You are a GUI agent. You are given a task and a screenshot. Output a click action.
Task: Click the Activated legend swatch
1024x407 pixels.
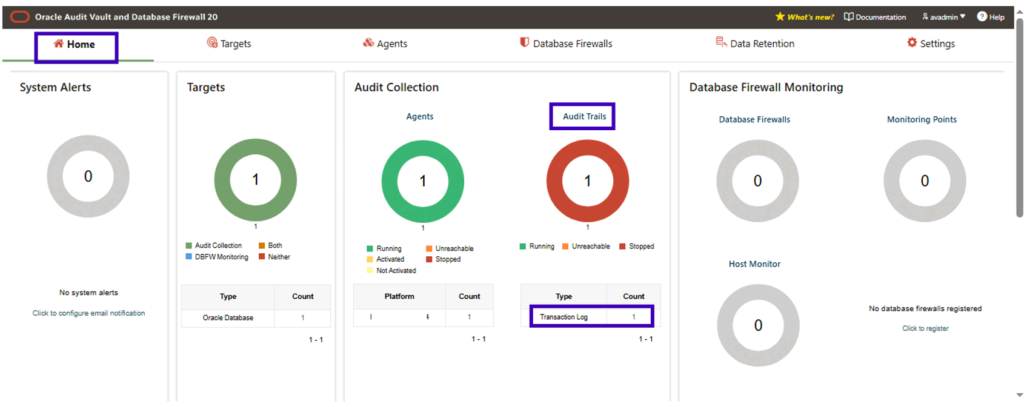pos(370,259)
